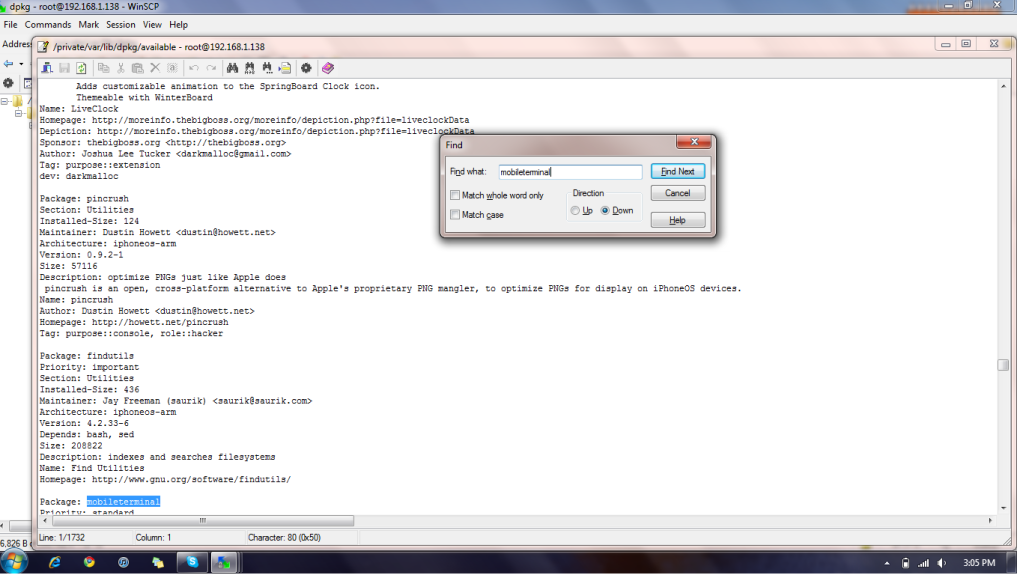Click the editor's Close/exit editor toolbar icon

pyautogui.click(x=47, y=68)
